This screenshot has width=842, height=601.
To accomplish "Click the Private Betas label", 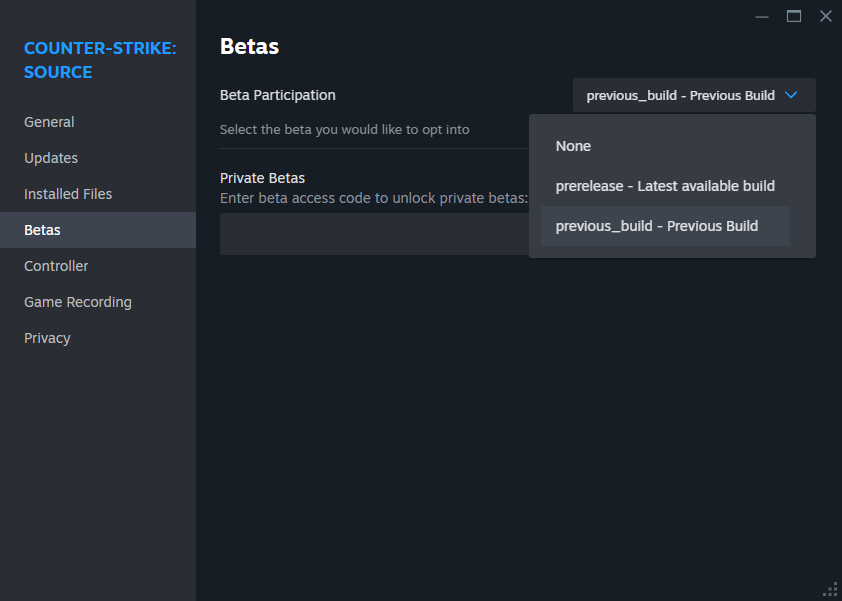I will (x=262, y=178).
